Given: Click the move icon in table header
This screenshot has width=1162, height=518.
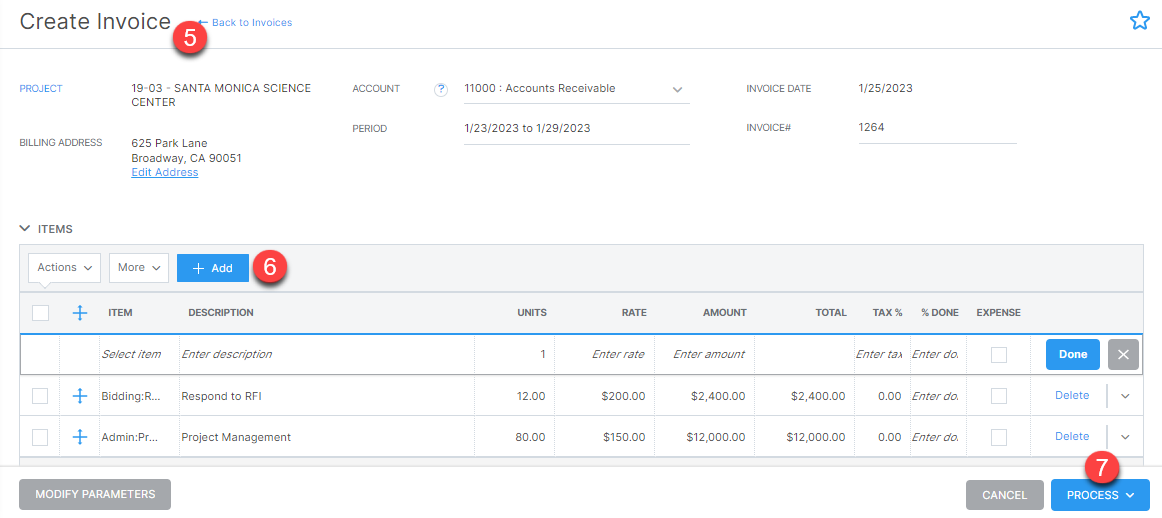Looking at the screenshot, I should coord(81,313).
